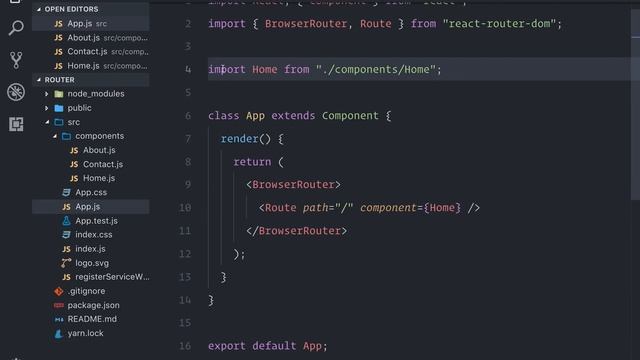This screenshot has width=640, height=360.
Task: Click the components folder icon
Action: pos(66,136)
